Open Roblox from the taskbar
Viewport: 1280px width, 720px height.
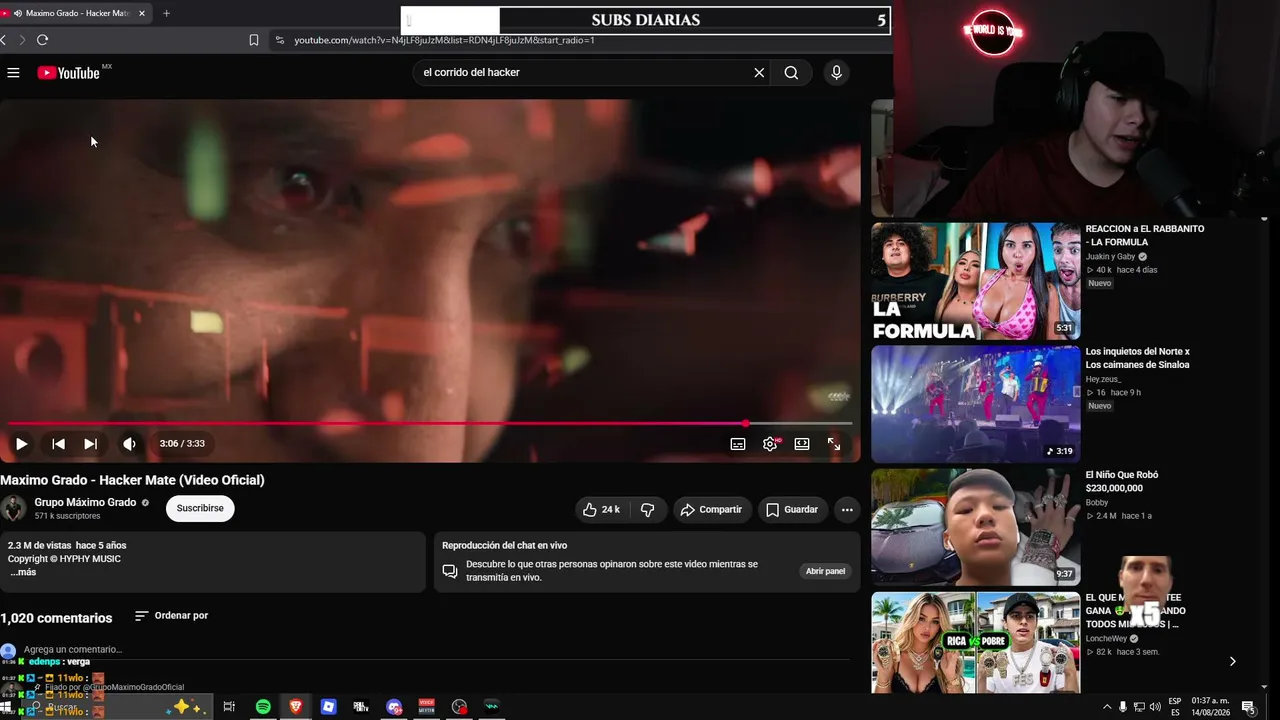[x=328, y=707]
